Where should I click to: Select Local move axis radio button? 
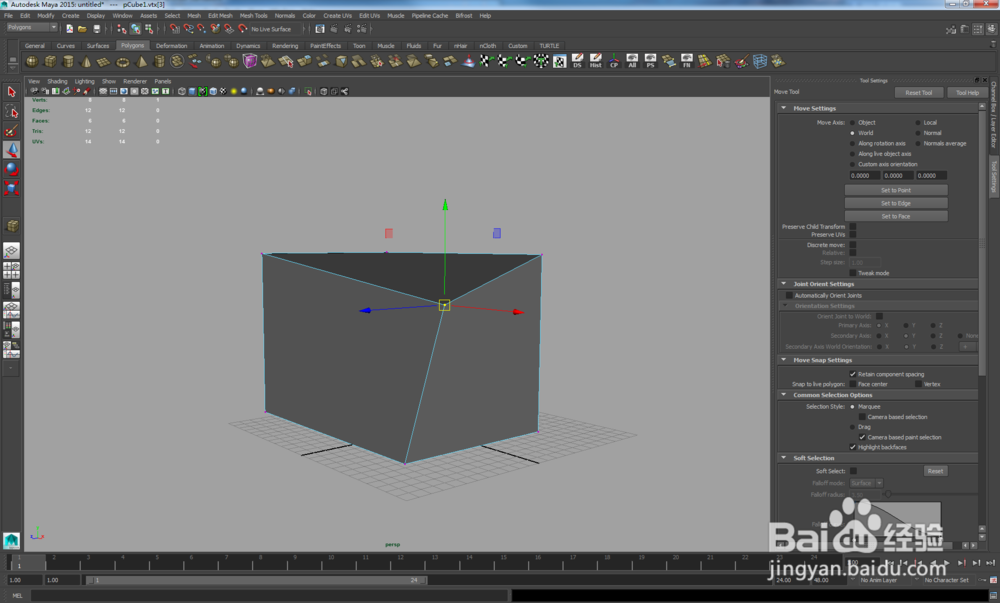click(918, 122)
